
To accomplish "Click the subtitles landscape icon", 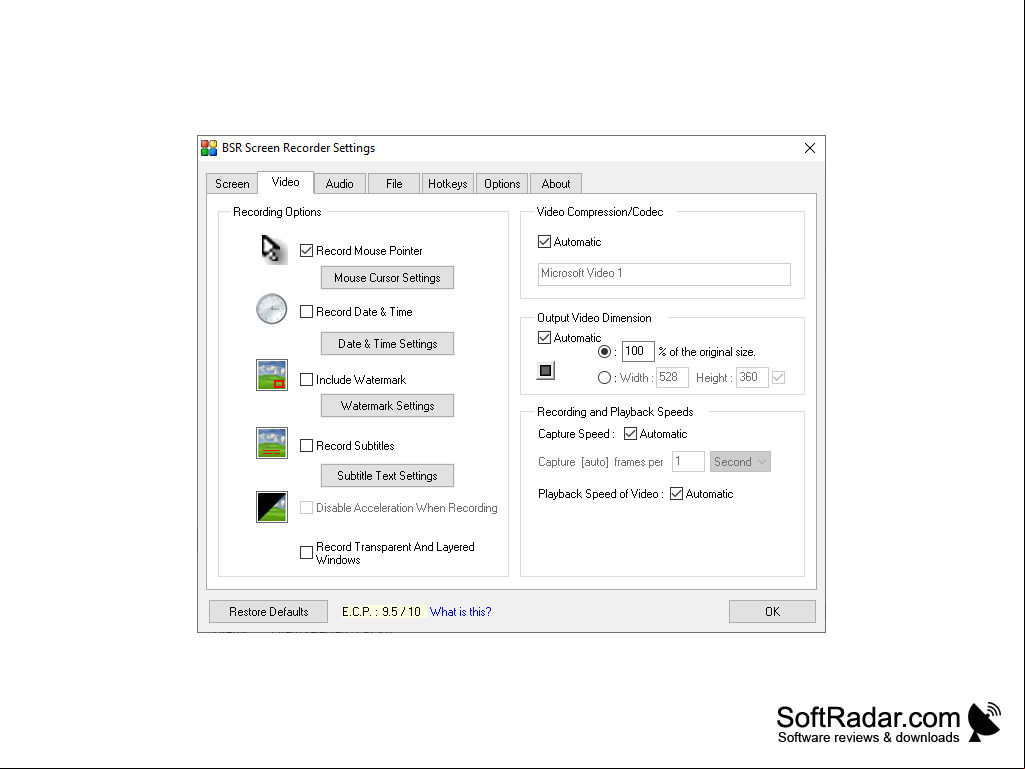I will pyautogui.click(x=272, y=443).
